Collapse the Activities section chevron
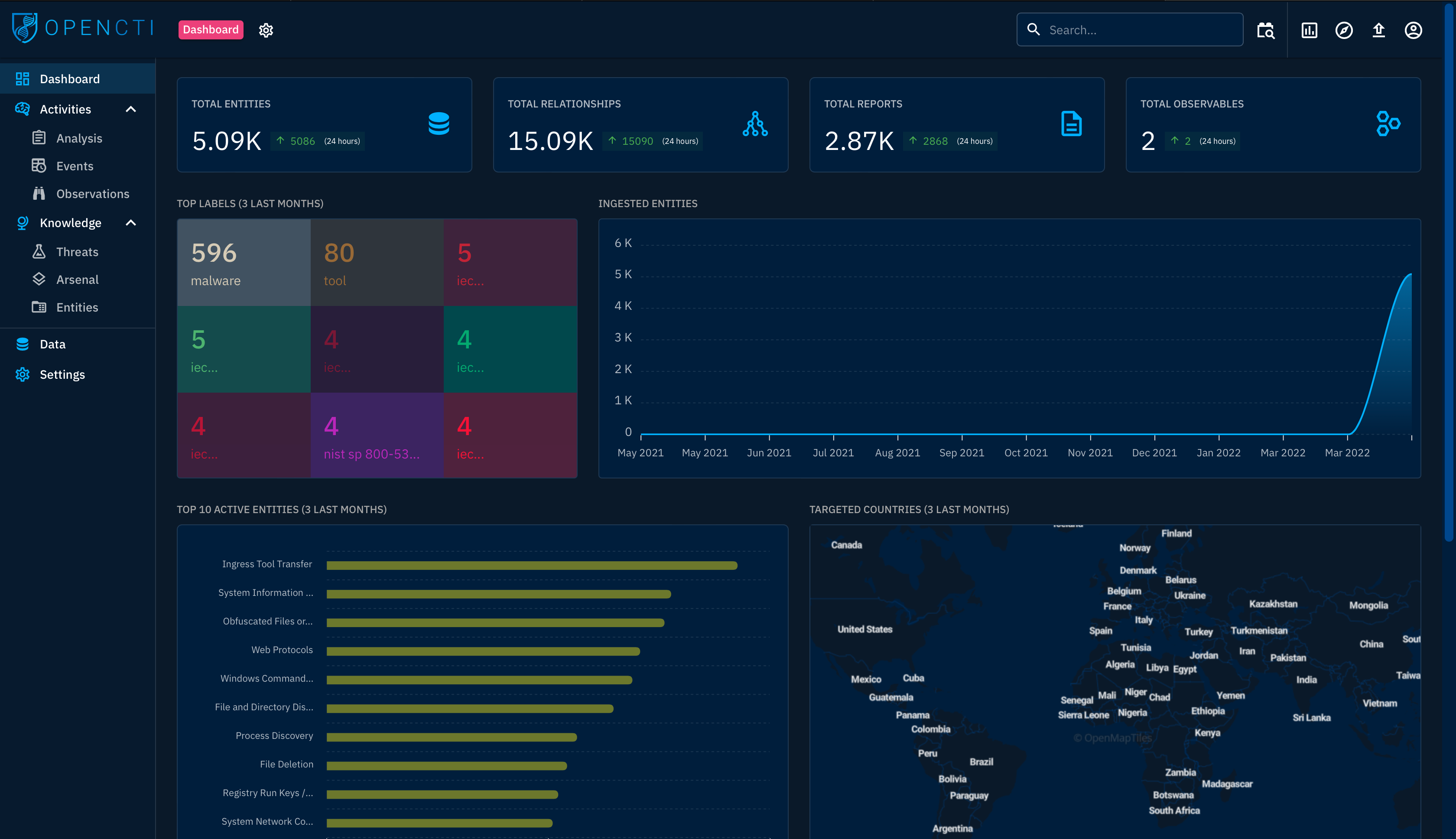 (131, 109)
